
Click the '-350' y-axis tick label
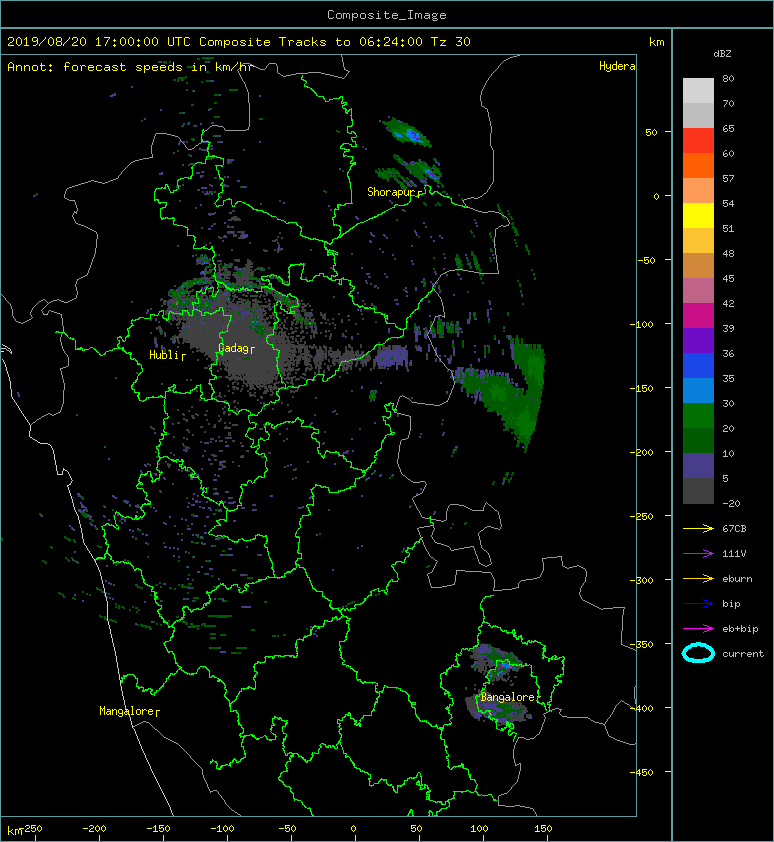point(641,644)
